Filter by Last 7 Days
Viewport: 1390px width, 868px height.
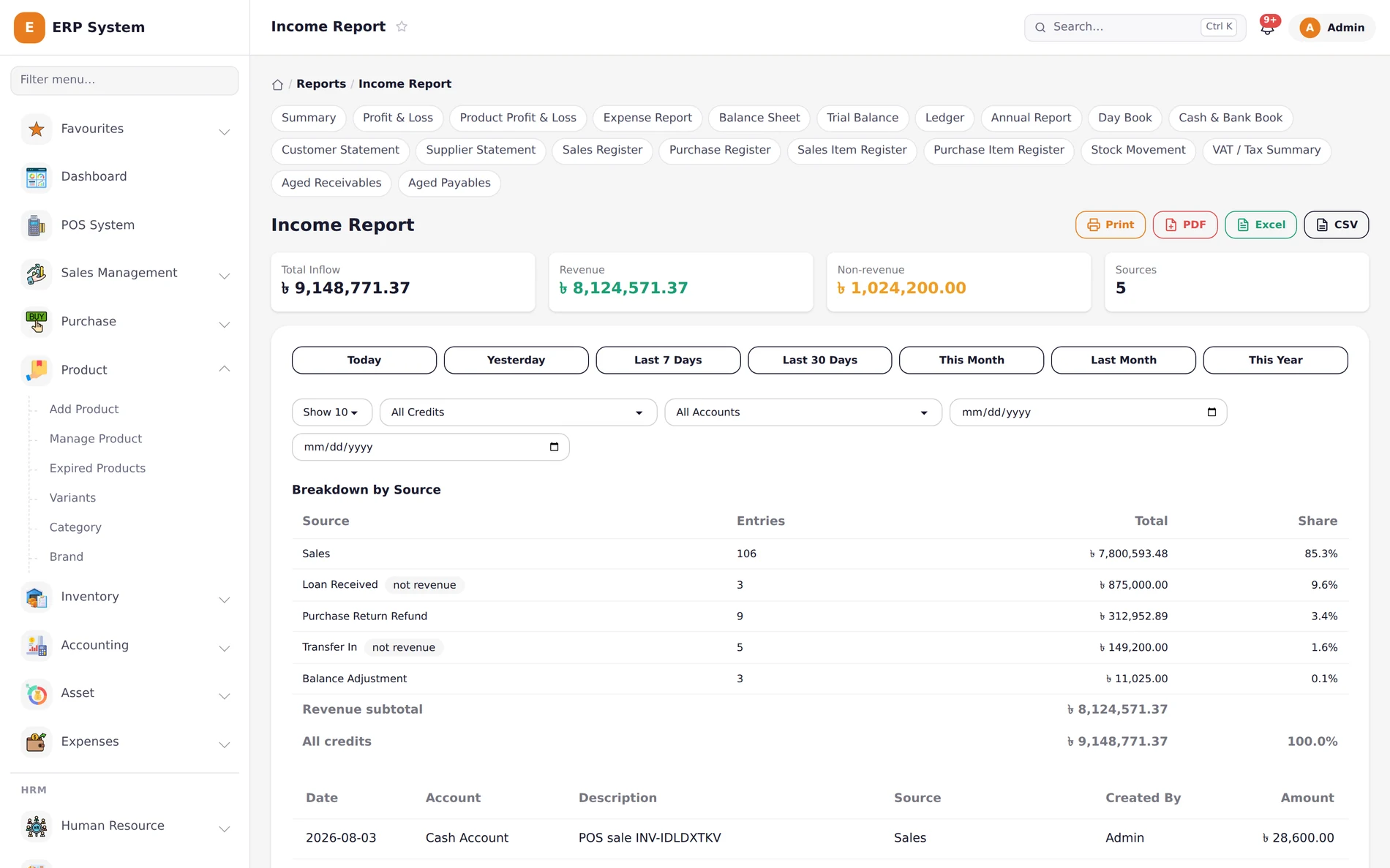(668, 361)
